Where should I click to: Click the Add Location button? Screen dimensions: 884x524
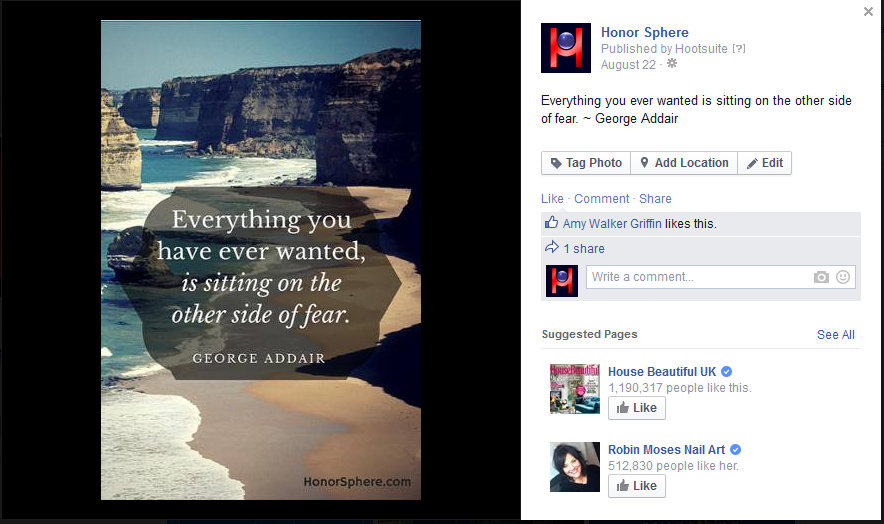click(684, 163)
